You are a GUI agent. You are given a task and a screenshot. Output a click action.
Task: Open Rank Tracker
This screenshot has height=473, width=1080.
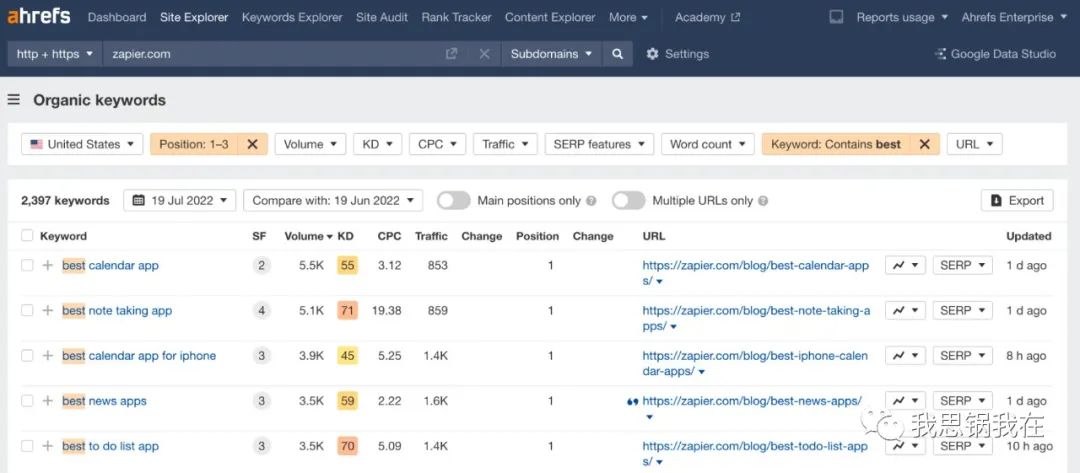[x=457, y=17]
